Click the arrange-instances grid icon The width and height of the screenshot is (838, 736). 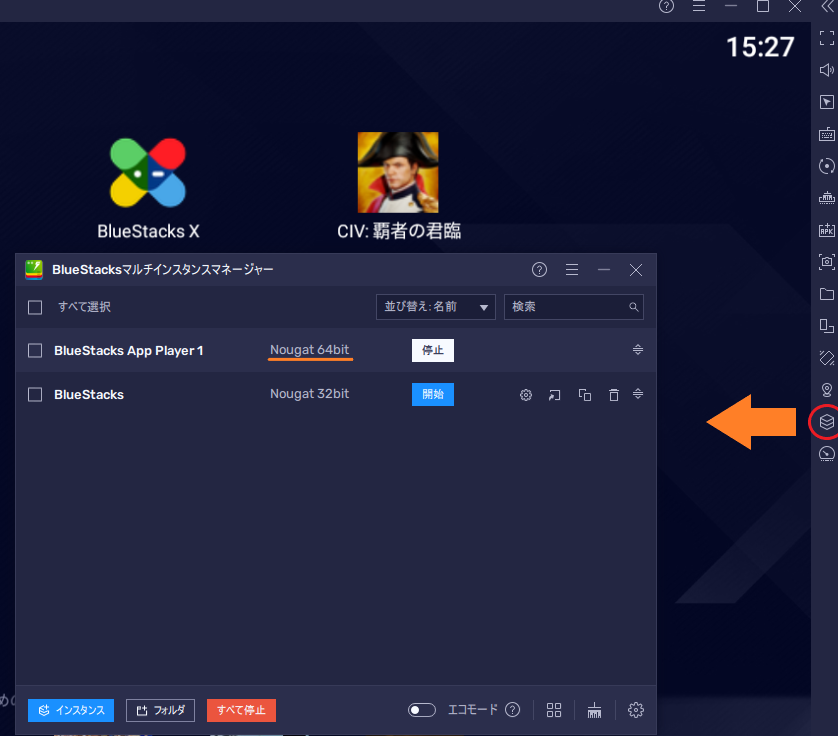554,710
